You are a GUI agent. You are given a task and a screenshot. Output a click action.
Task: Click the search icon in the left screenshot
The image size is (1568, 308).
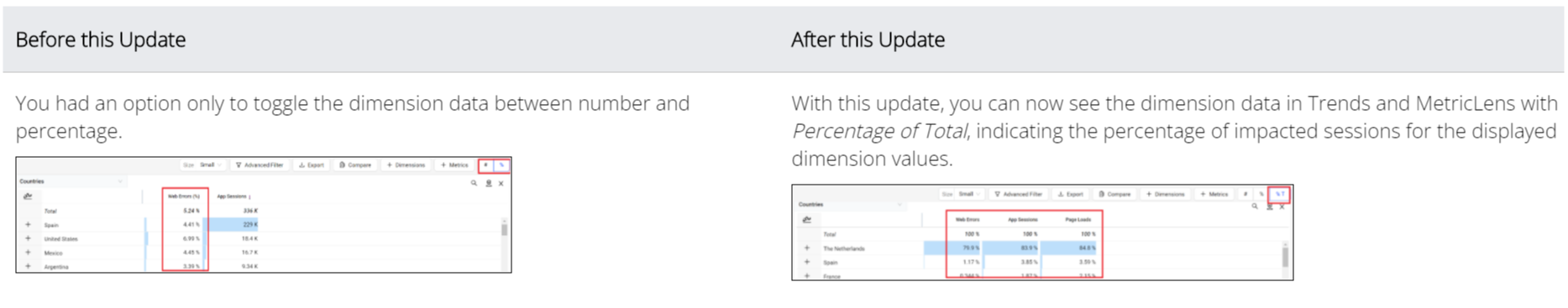[x=474, y=183]
